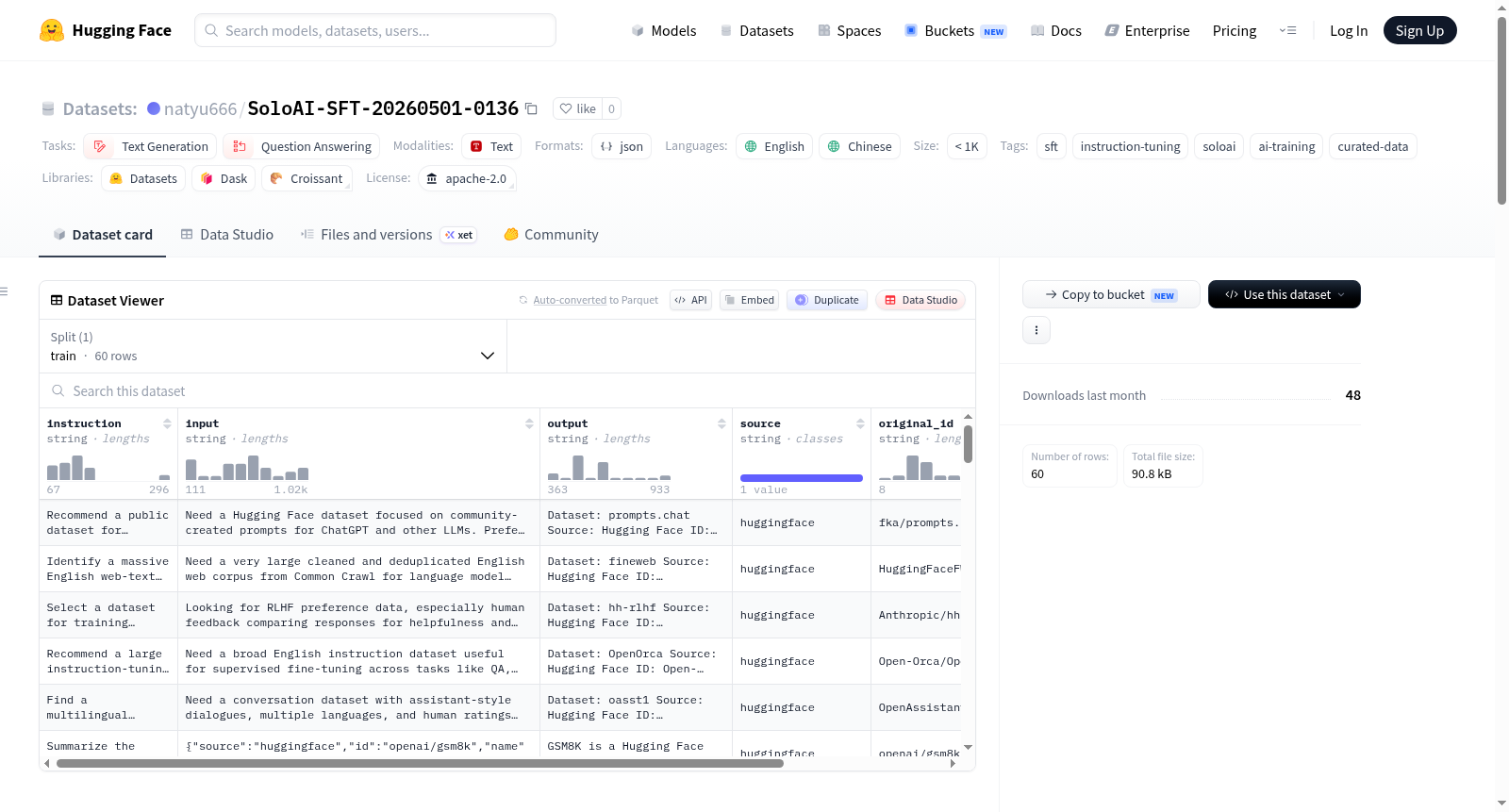
Task: Click the Croissant library tag
Action: click(307, 178)
